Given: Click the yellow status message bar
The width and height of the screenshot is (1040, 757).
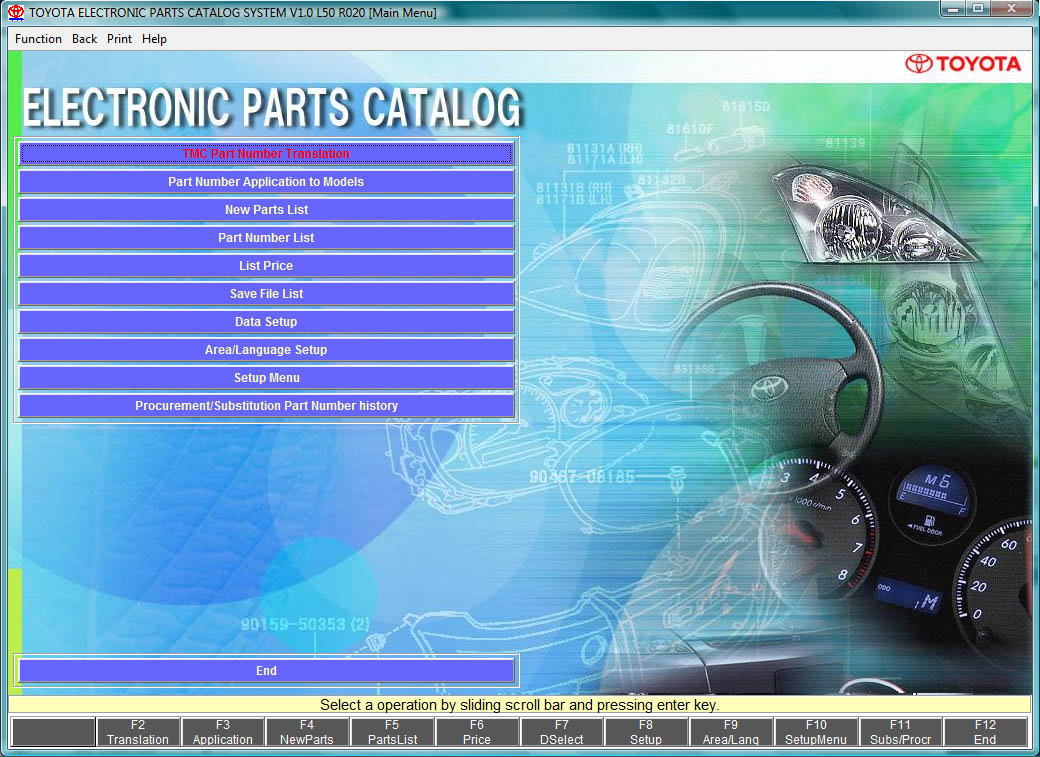Looking at the screenshot, I should point(519,705).
